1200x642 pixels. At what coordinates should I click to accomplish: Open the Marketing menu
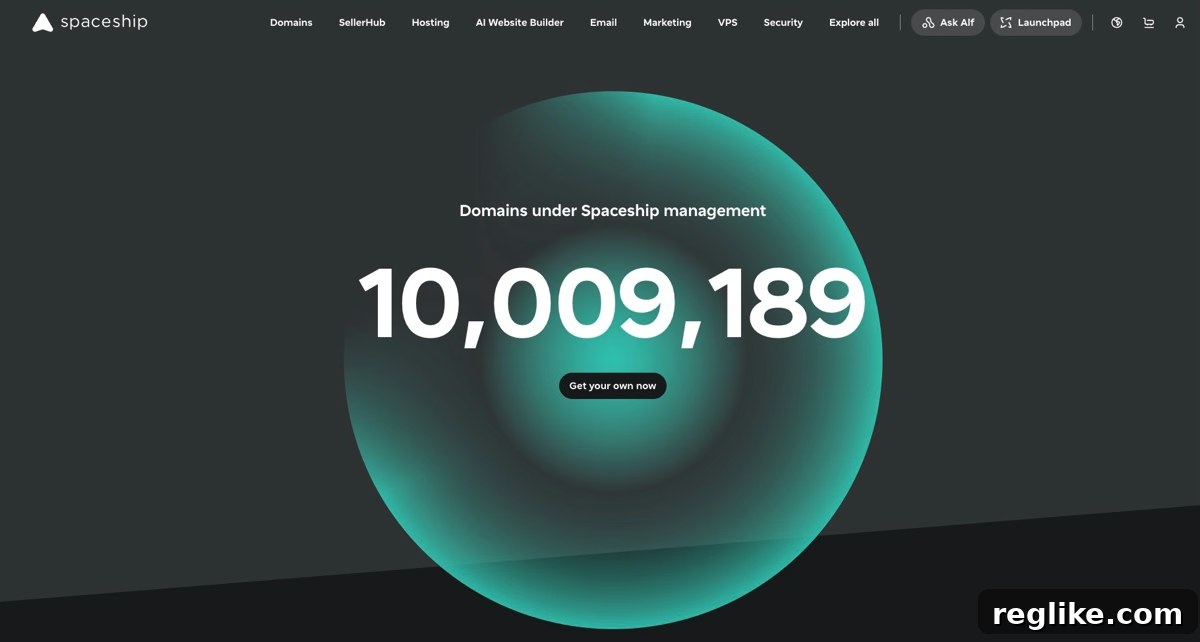pos(667,22)
